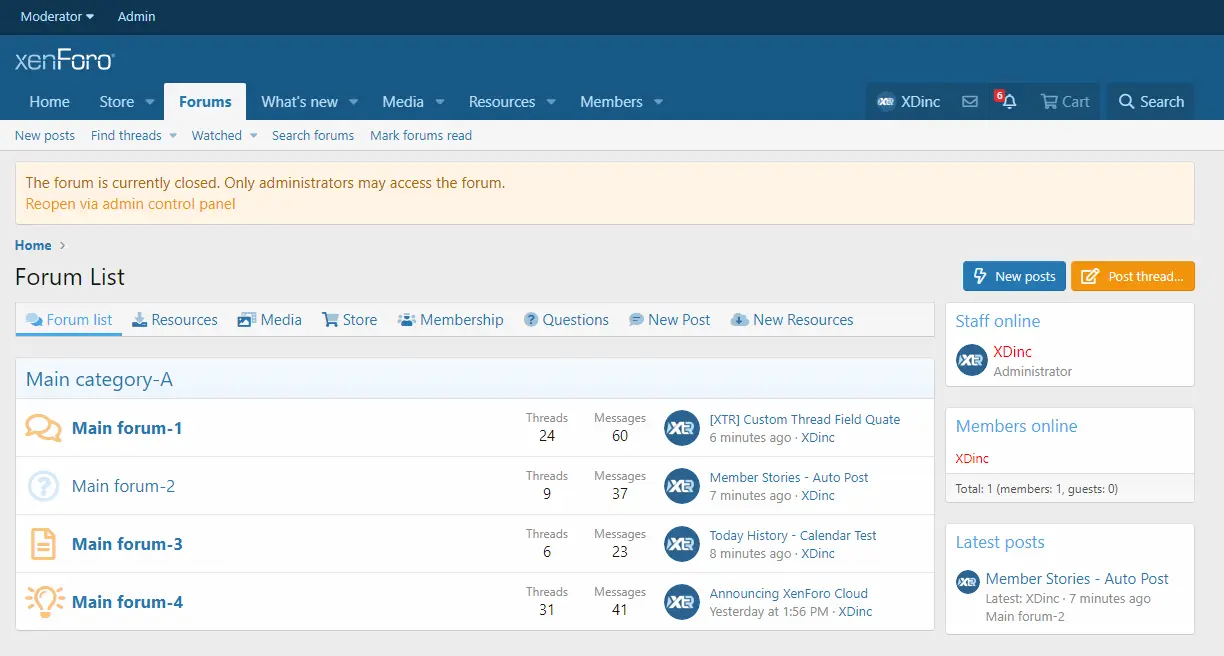
Task: Expand the What's new dropdown arrow
Action: coord(354,102)
